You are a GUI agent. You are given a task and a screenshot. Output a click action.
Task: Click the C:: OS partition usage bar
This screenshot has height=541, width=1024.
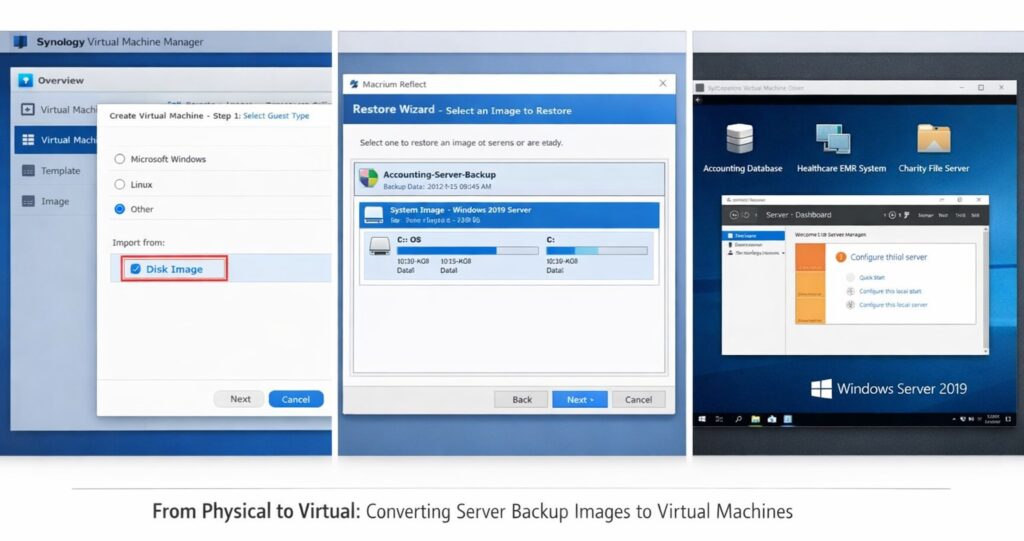tap(468, 251)
